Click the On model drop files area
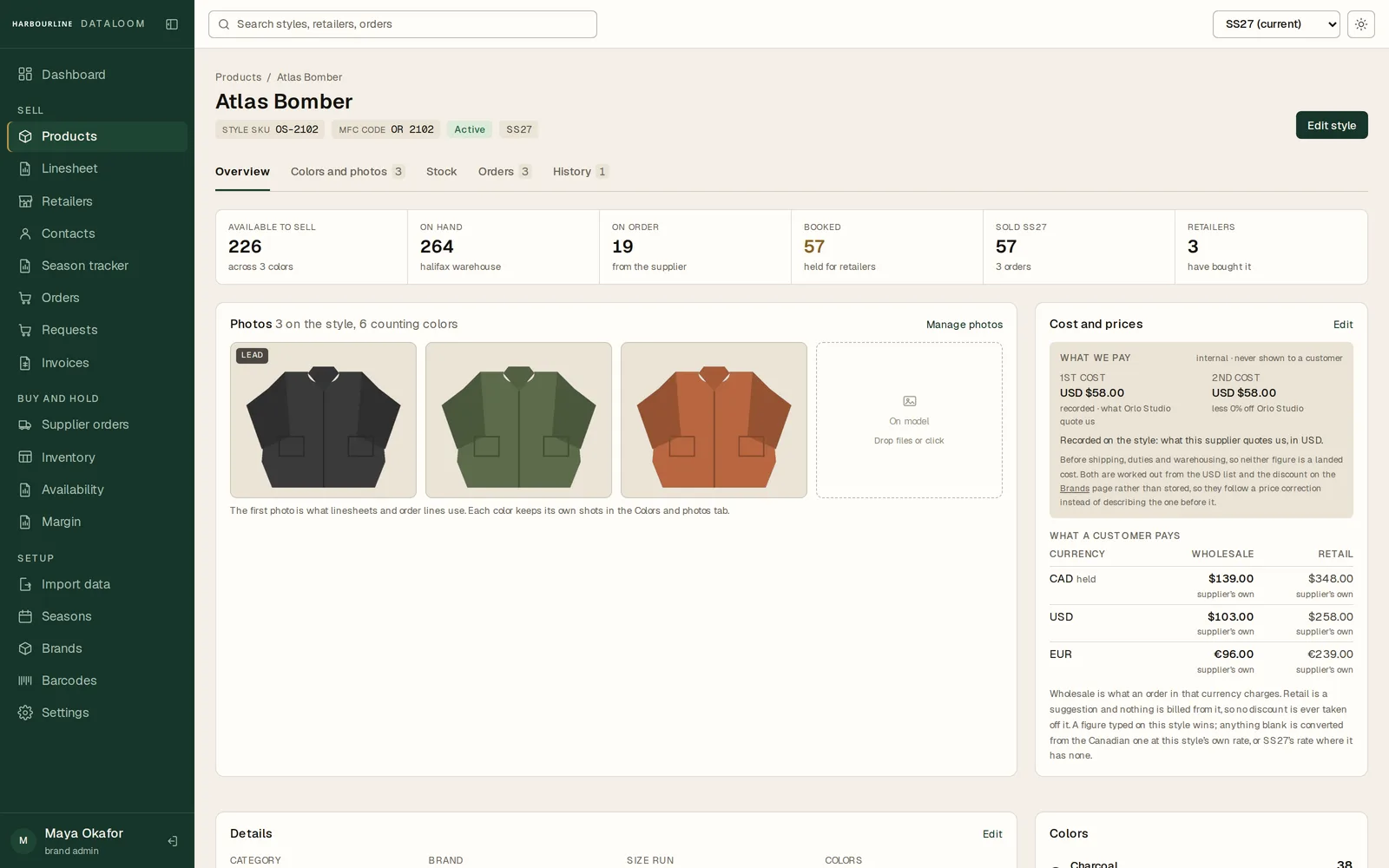The height and width of the screenshot is (868, 1389). point(909,420)
